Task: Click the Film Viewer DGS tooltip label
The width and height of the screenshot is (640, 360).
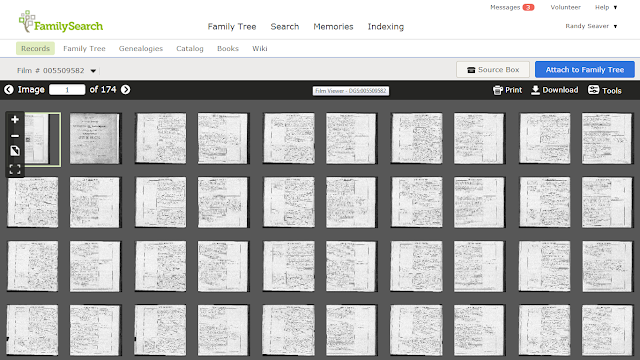Action: tap(351, 91)
